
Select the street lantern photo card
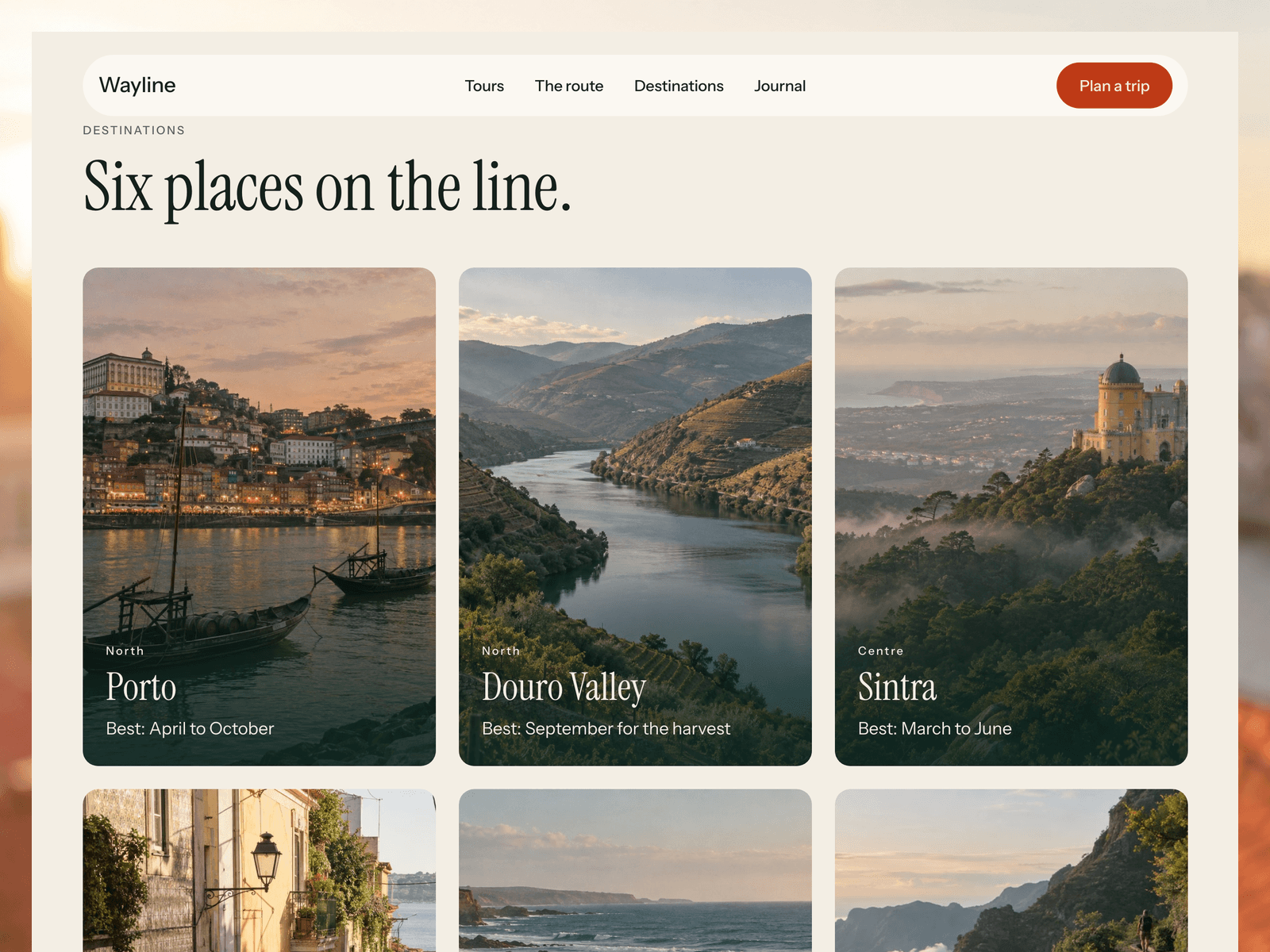point(260,870)
